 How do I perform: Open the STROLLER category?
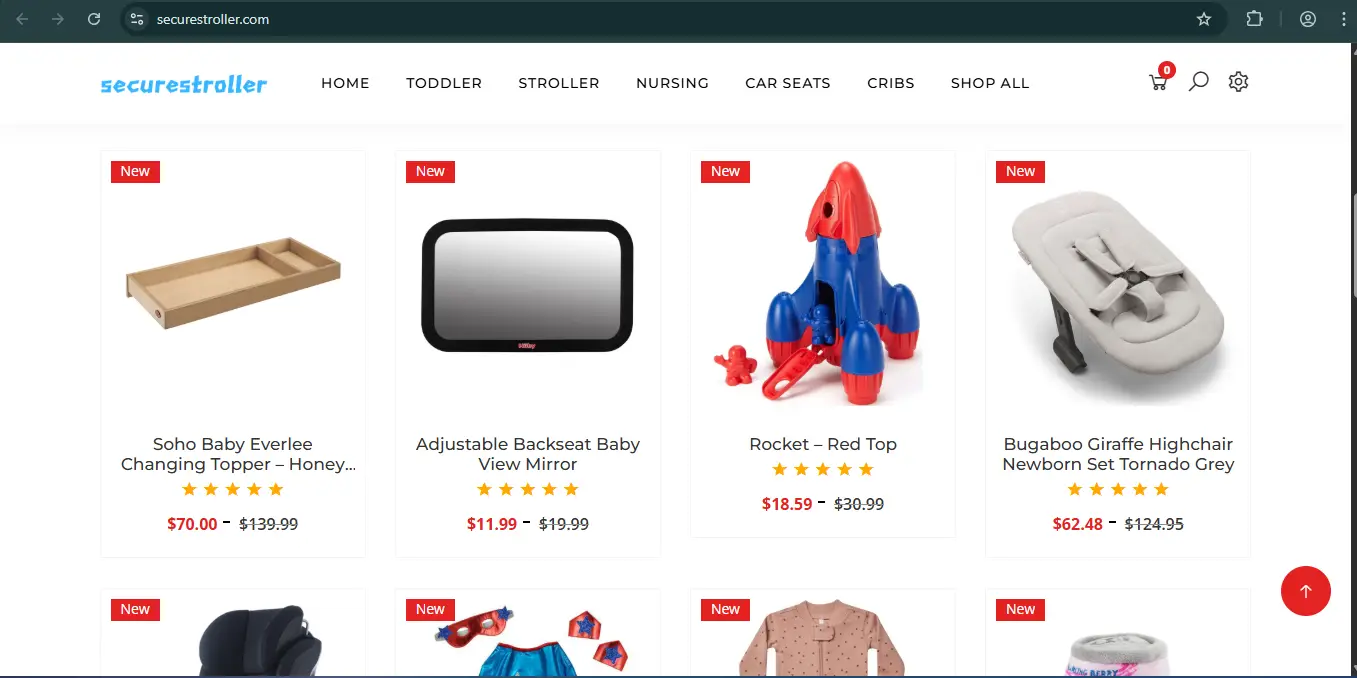559,83
